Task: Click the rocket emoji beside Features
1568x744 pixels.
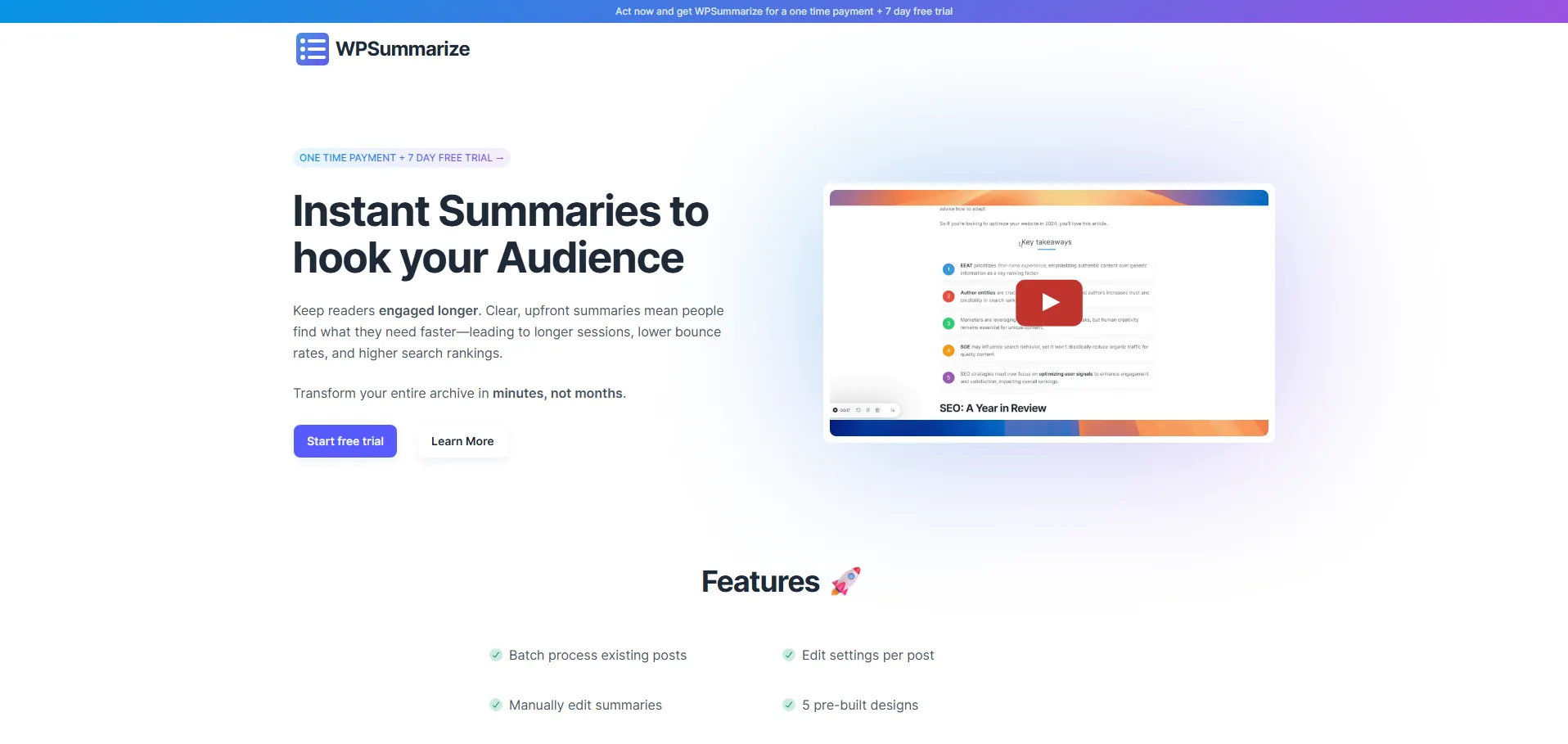Action: pyautogui.click(x=846, y=581)
